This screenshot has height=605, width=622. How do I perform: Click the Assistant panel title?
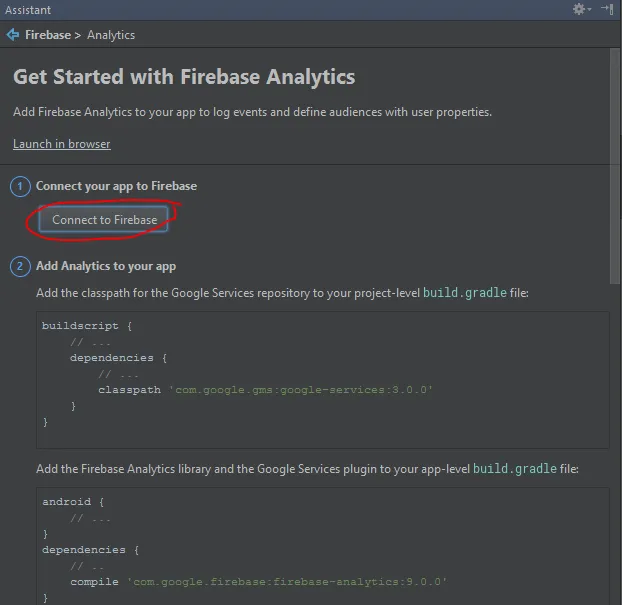[27, 9]
